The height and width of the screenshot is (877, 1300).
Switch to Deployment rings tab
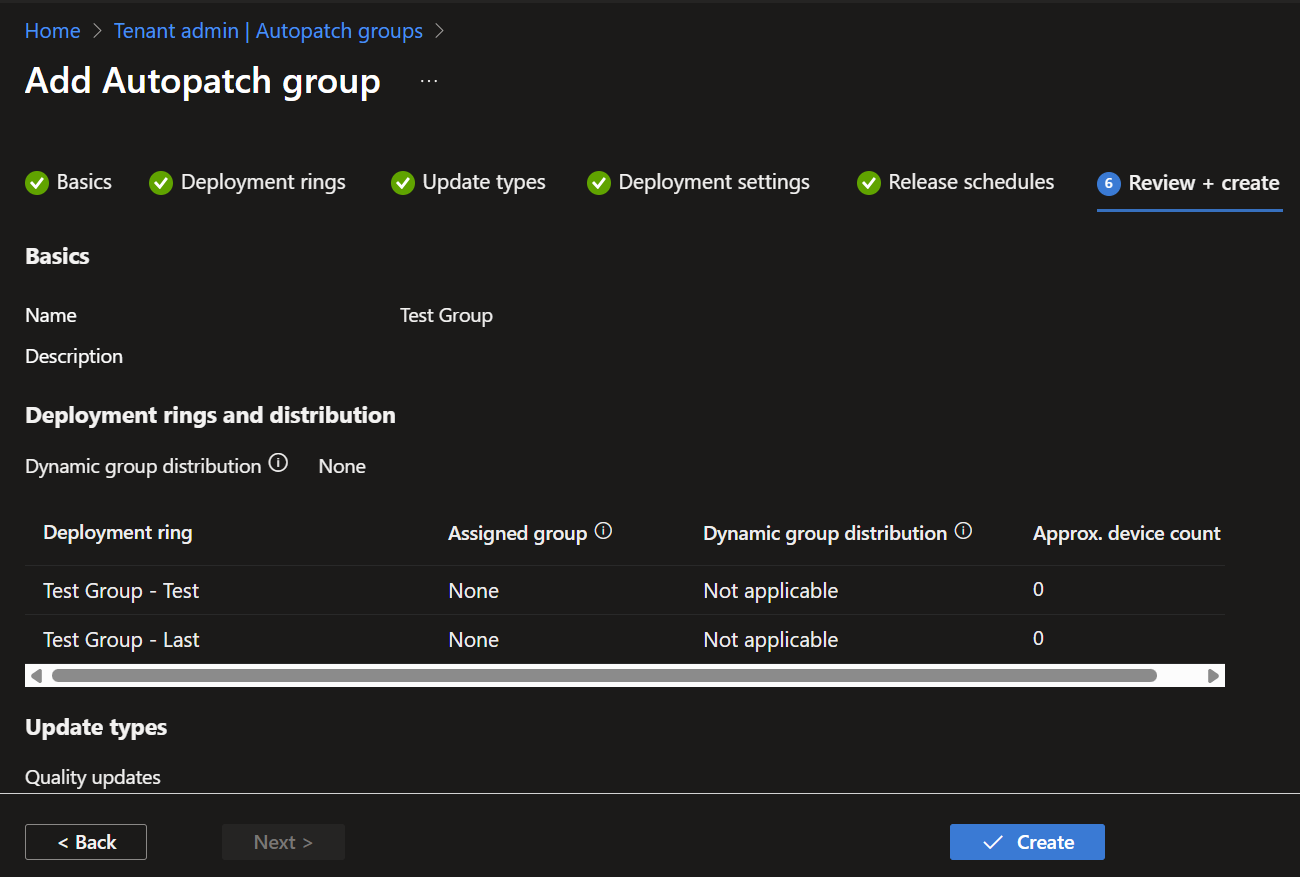(247, 183)
